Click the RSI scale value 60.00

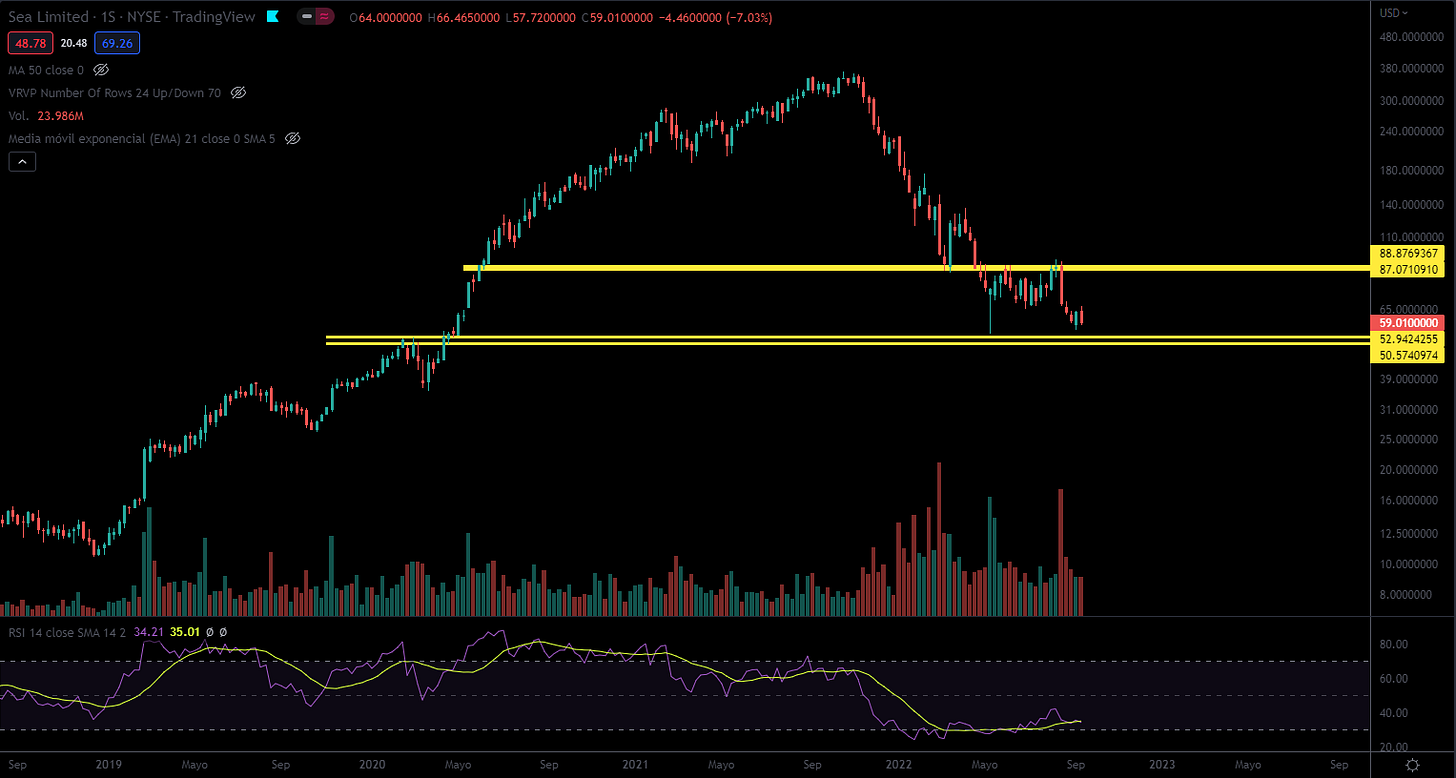(1394, 679)
